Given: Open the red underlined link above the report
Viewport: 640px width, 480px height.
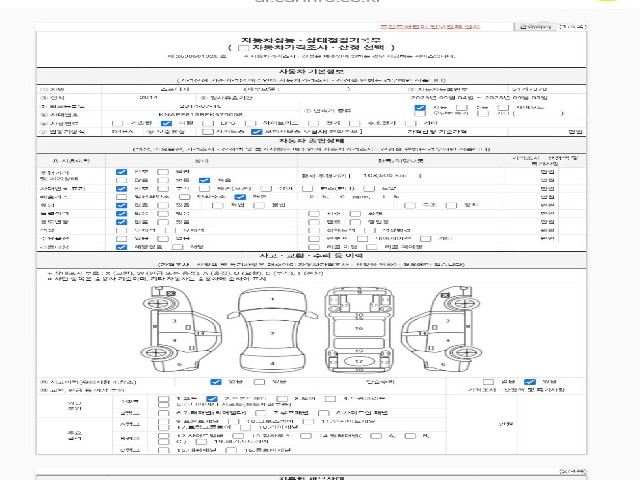Looking at the screenshot, I should coord(430,27).
